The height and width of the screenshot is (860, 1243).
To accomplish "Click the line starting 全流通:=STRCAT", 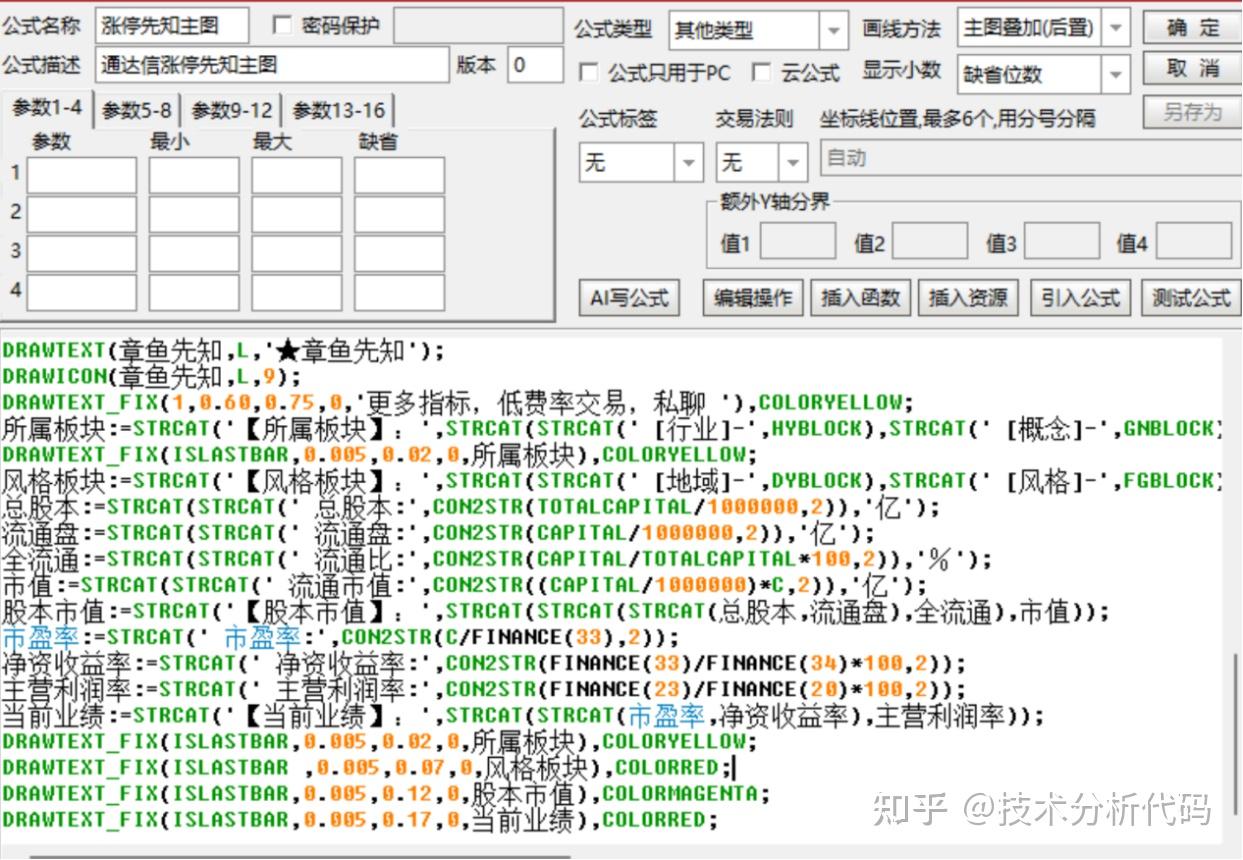I will [x=497, y=559].
